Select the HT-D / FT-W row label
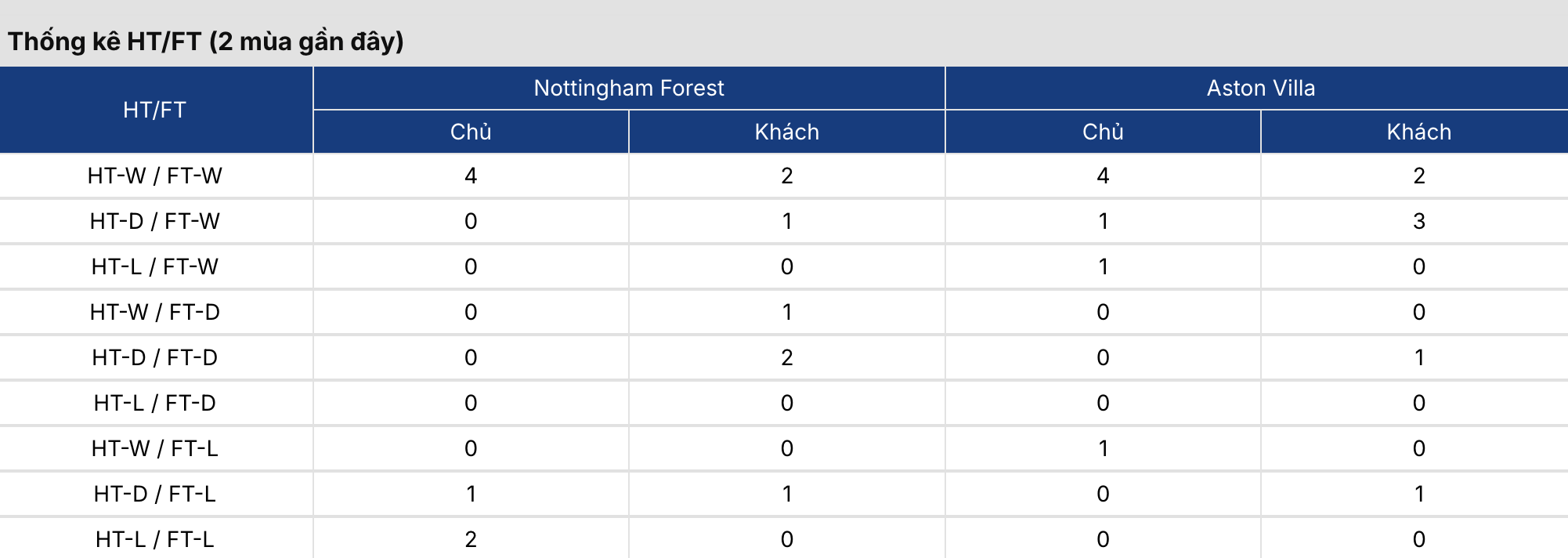The image size is (1568, 558). (x=155, y=221)
